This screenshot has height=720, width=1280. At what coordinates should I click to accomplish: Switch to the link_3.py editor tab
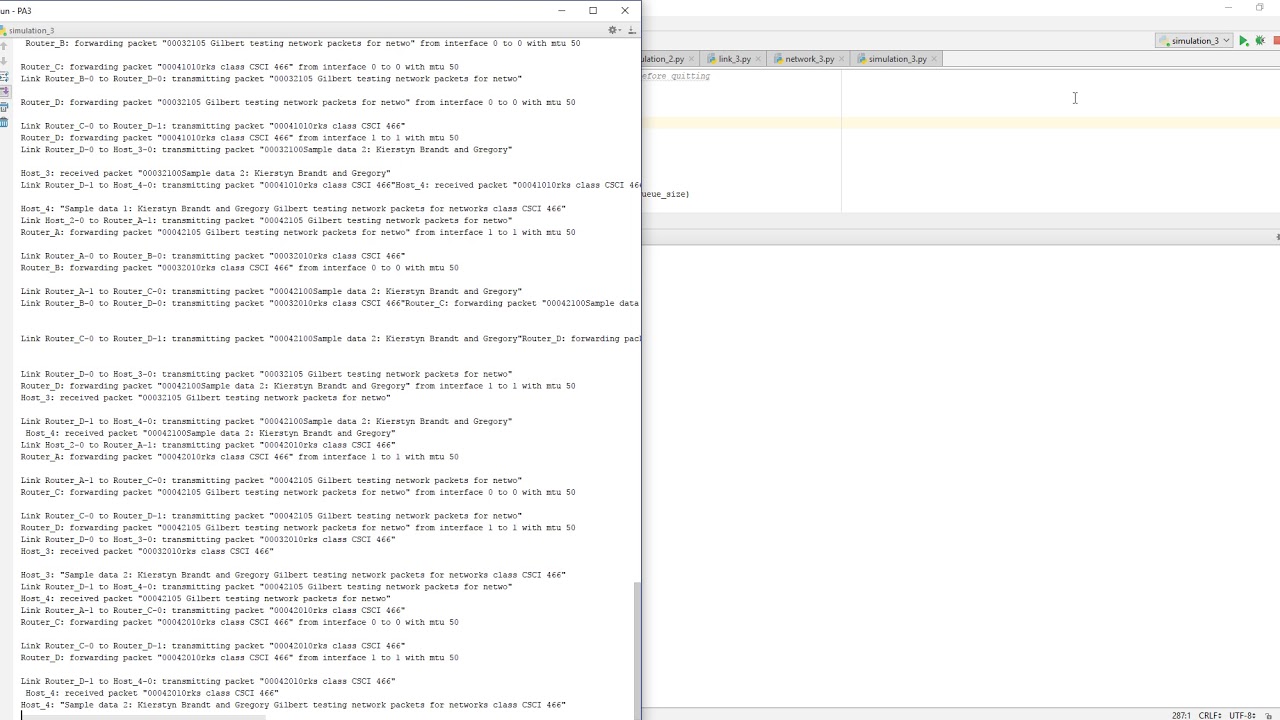click(734, 59)
